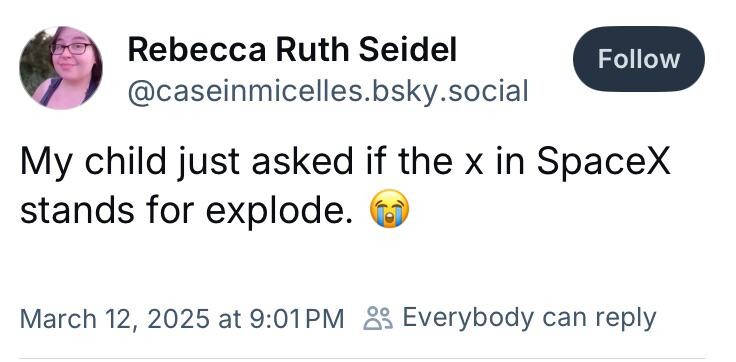Click the display name Rebecca Ruth Seidel
The height and width of the screenshot is (362, 736).
click(292, 49)
